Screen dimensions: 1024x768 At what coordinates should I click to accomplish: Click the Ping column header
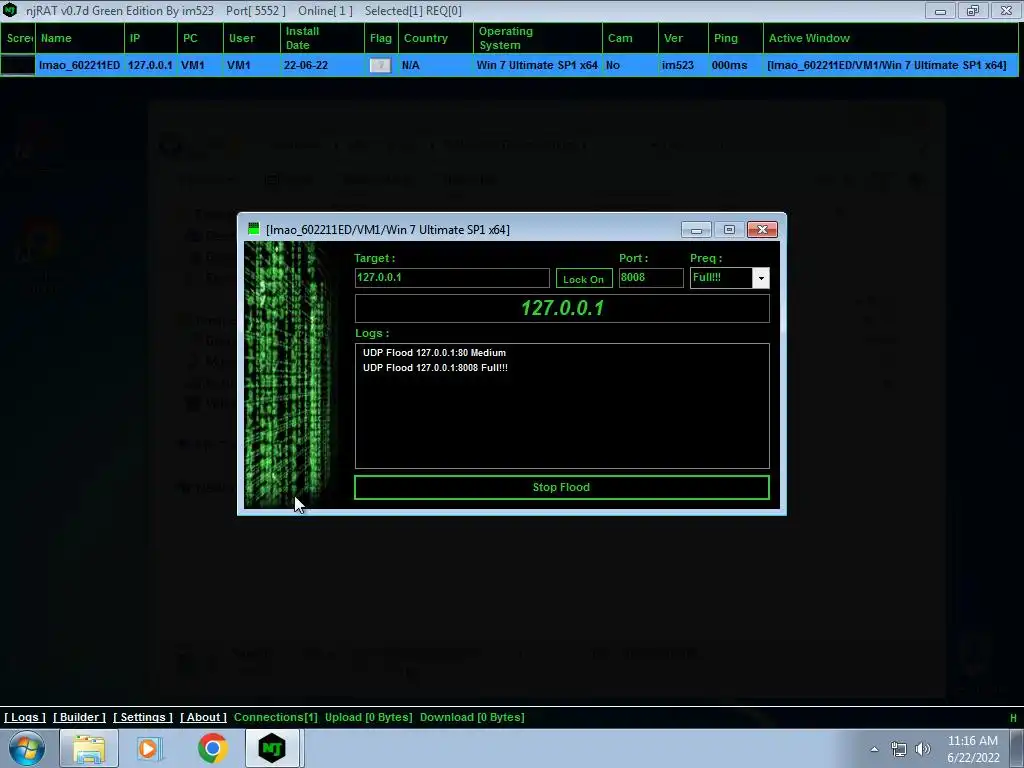735,38
